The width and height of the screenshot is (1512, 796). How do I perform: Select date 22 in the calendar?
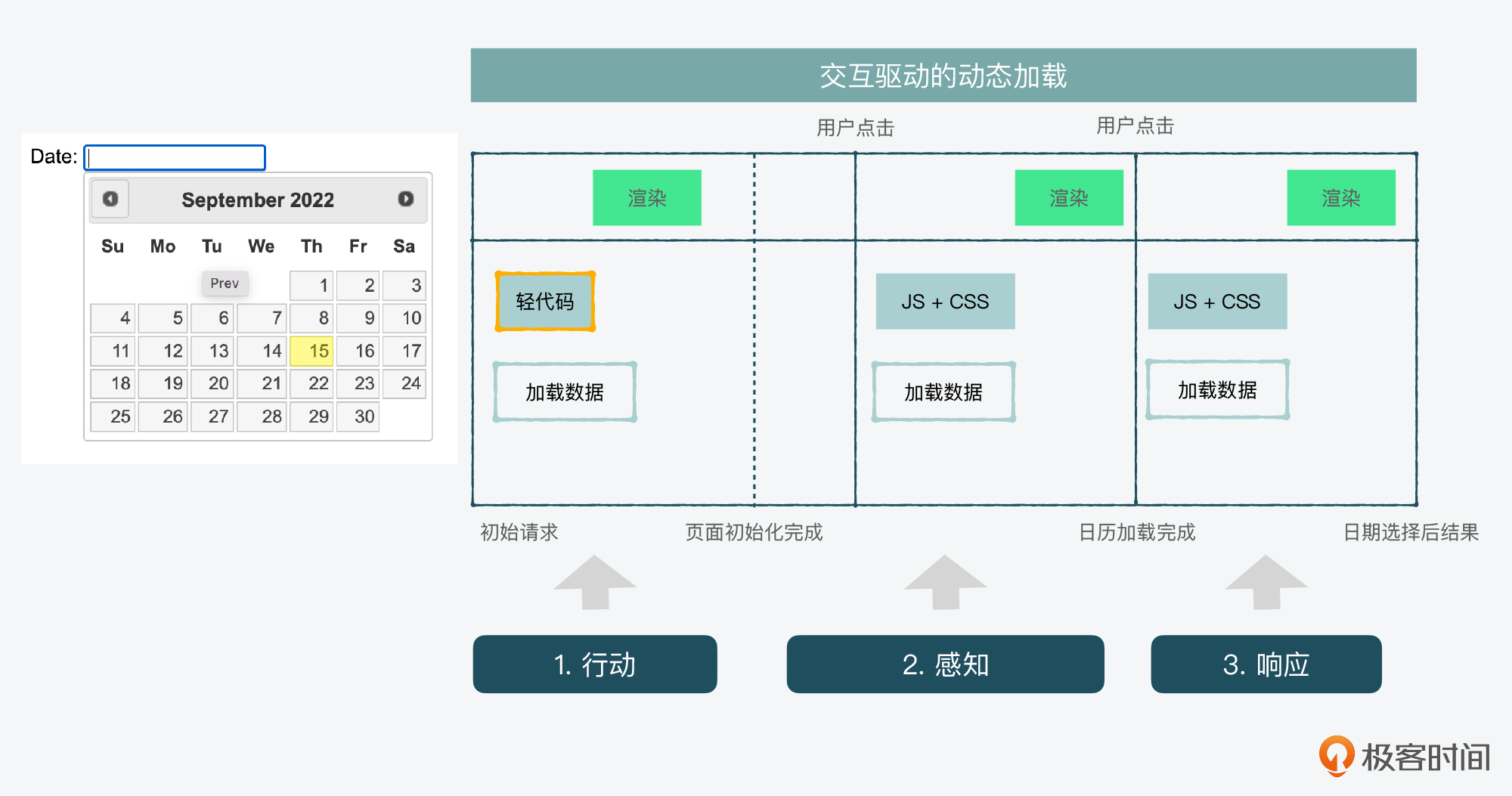(311, 383)
